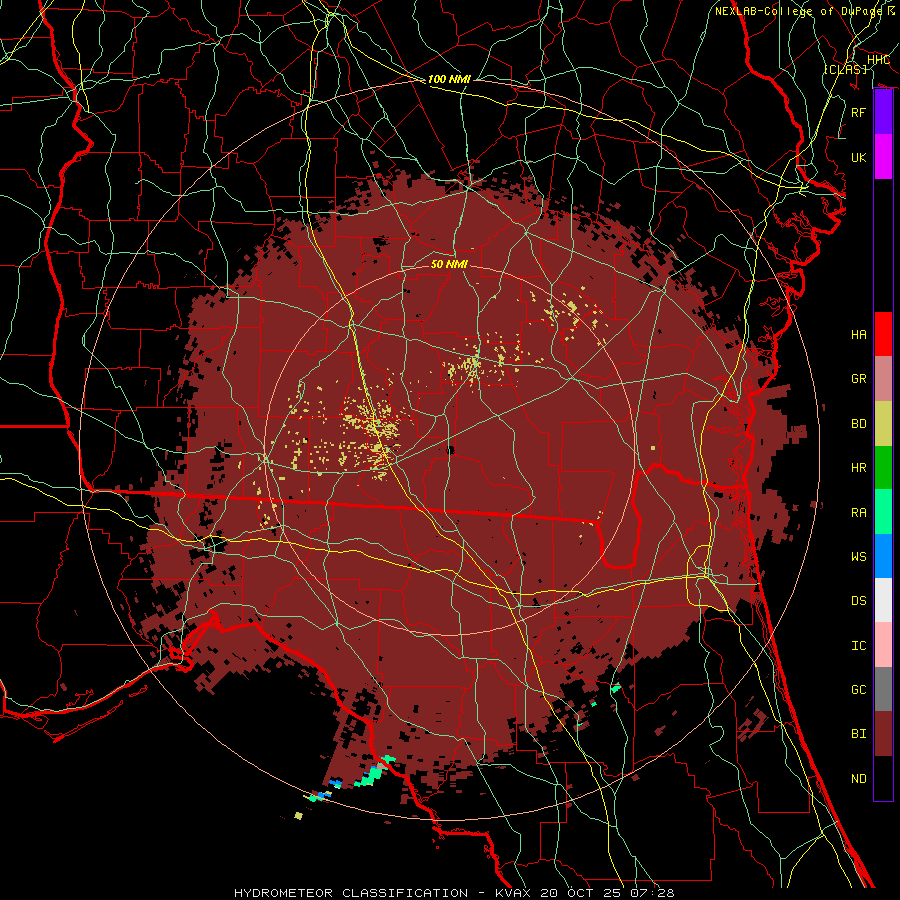This screenshot has height=900, width=900.
Task: Click the purple RF legend color swatch
Action: pos(883,112)
